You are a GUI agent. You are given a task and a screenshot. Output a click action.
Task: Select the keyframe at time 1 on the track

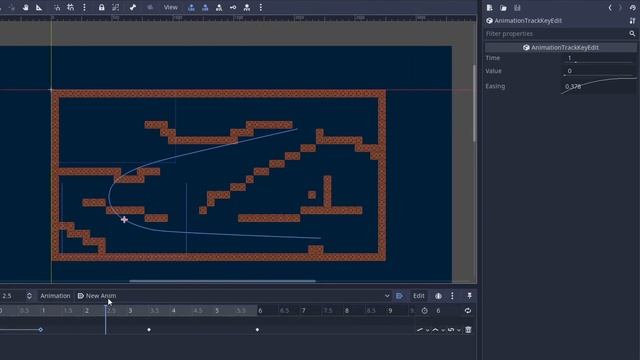[40, 329]
